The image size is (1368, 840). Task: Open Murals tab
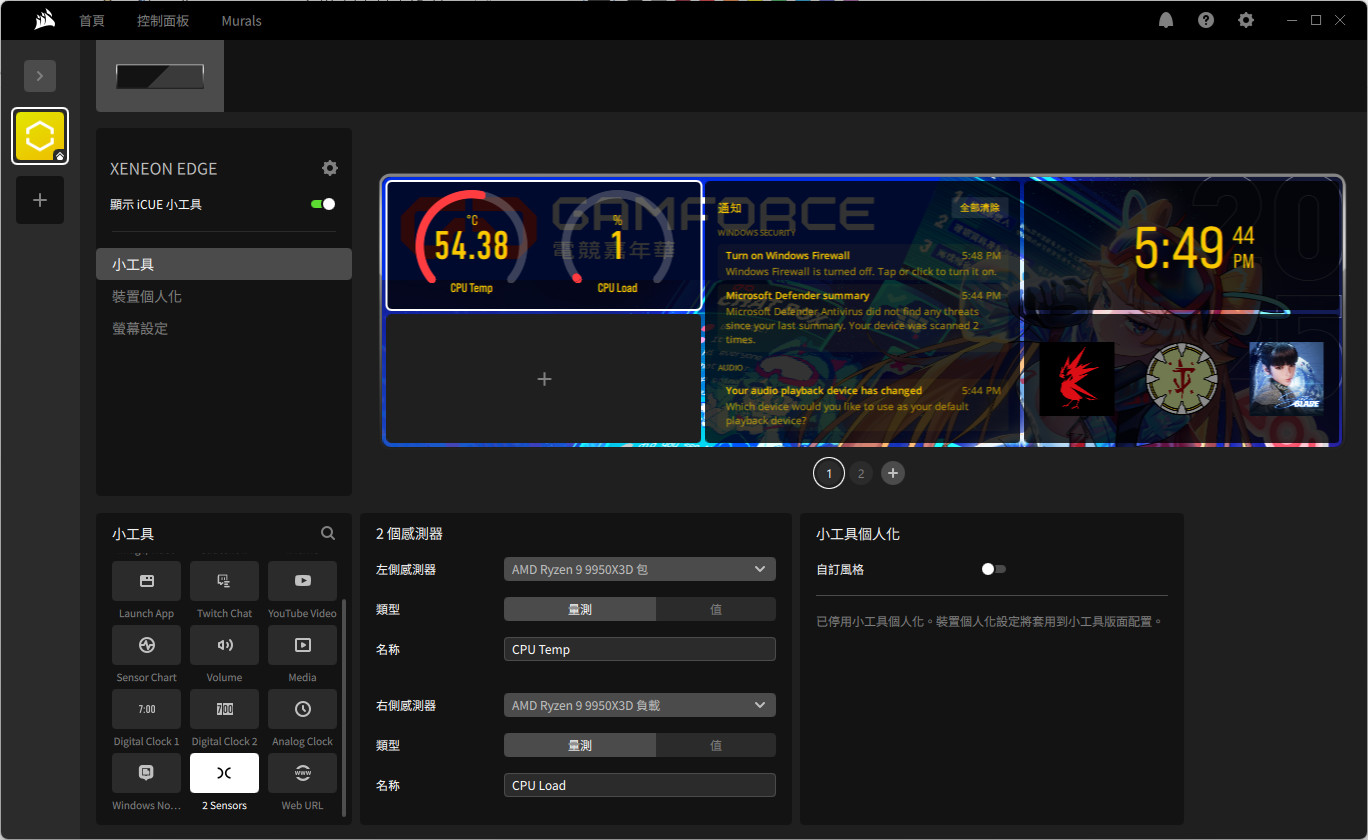[x=241, y=20]
